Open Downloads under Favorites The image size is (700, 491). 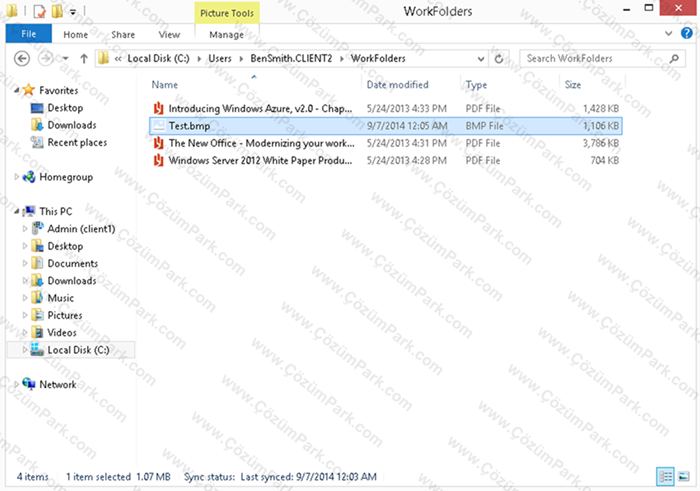tap(72, 125)
